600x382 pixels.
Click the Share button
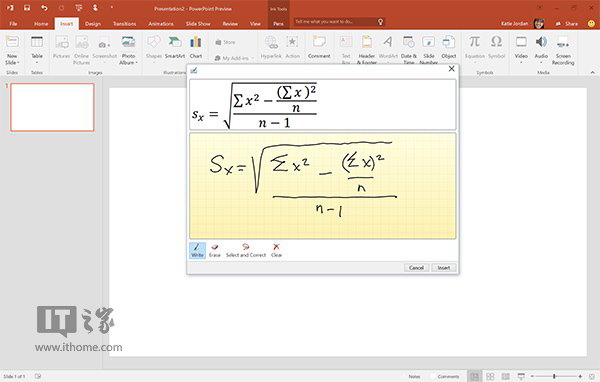tap(567, 24)
